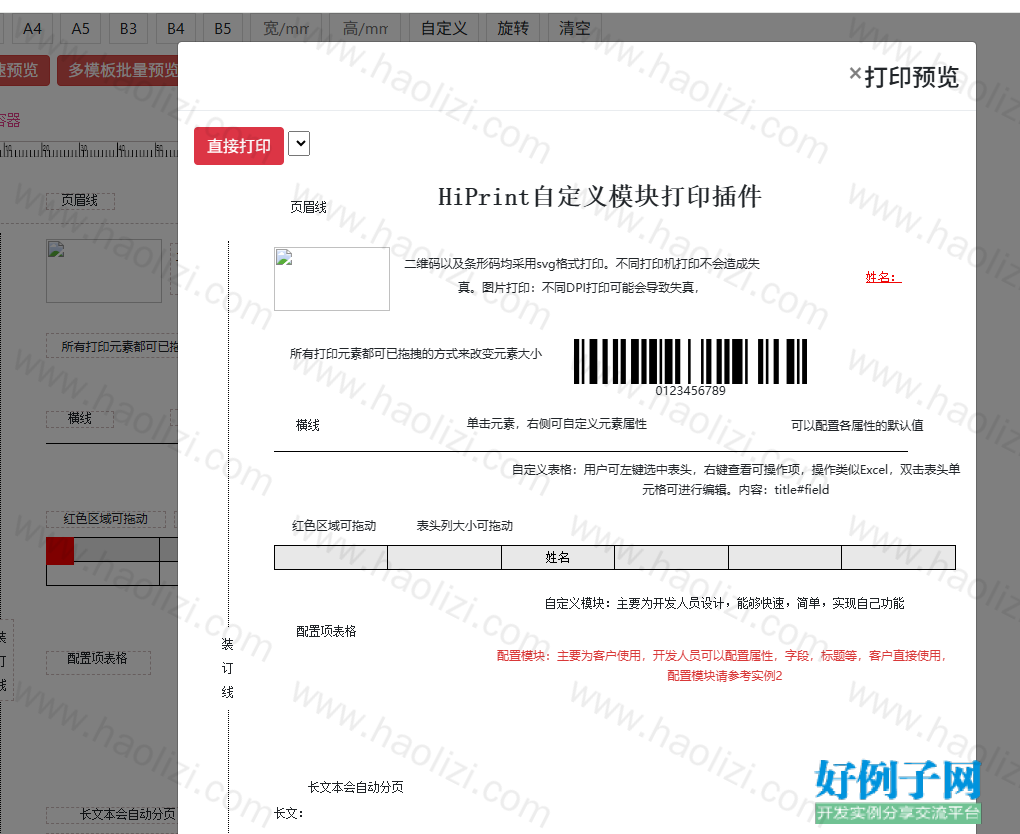Click the red 姓名: label in preview
This screenshot has height=834, width=1020.
(883, 277)
